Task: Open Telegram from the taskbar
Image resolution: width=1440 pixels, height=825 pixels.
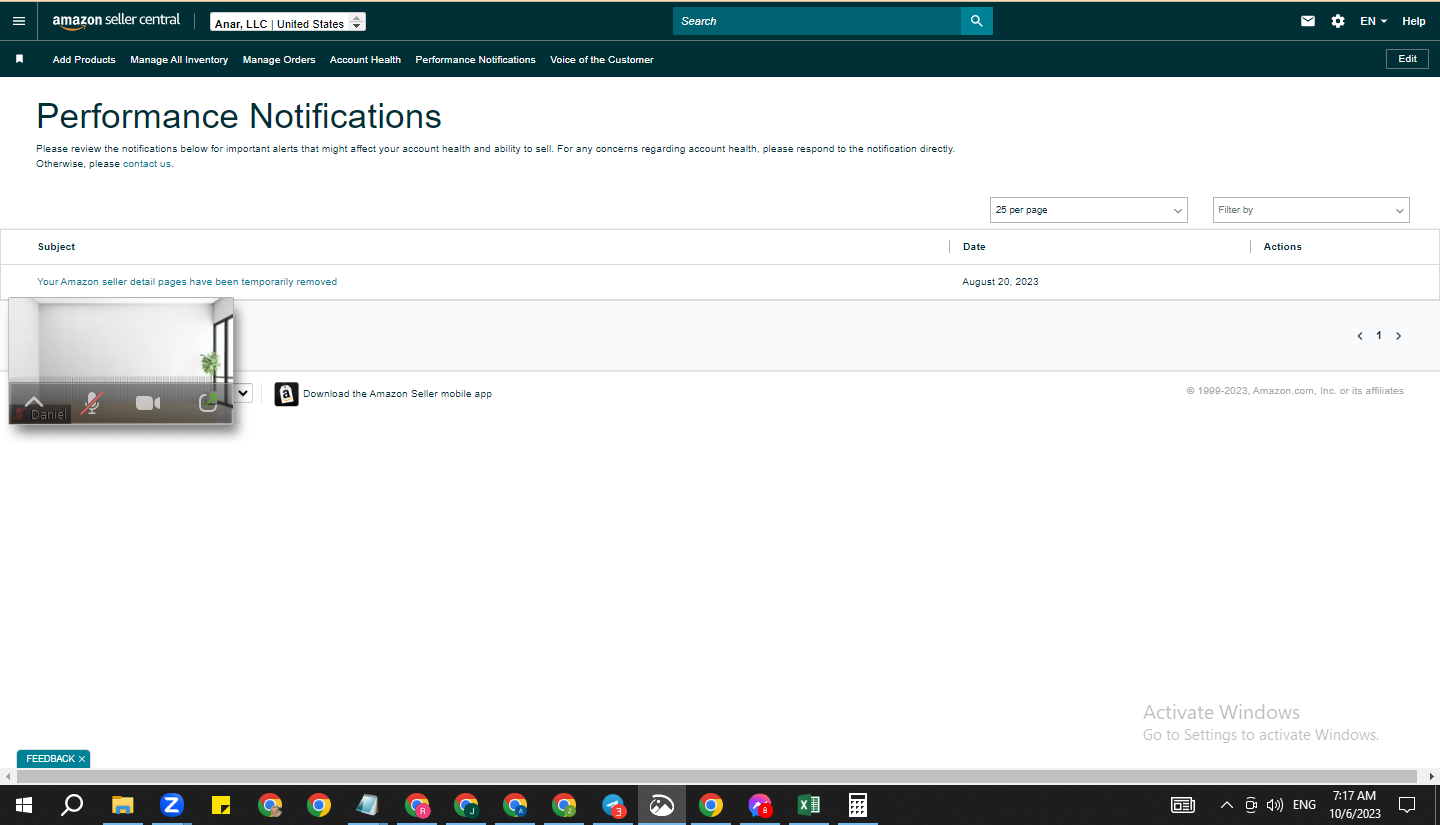Action: (614, 805)
